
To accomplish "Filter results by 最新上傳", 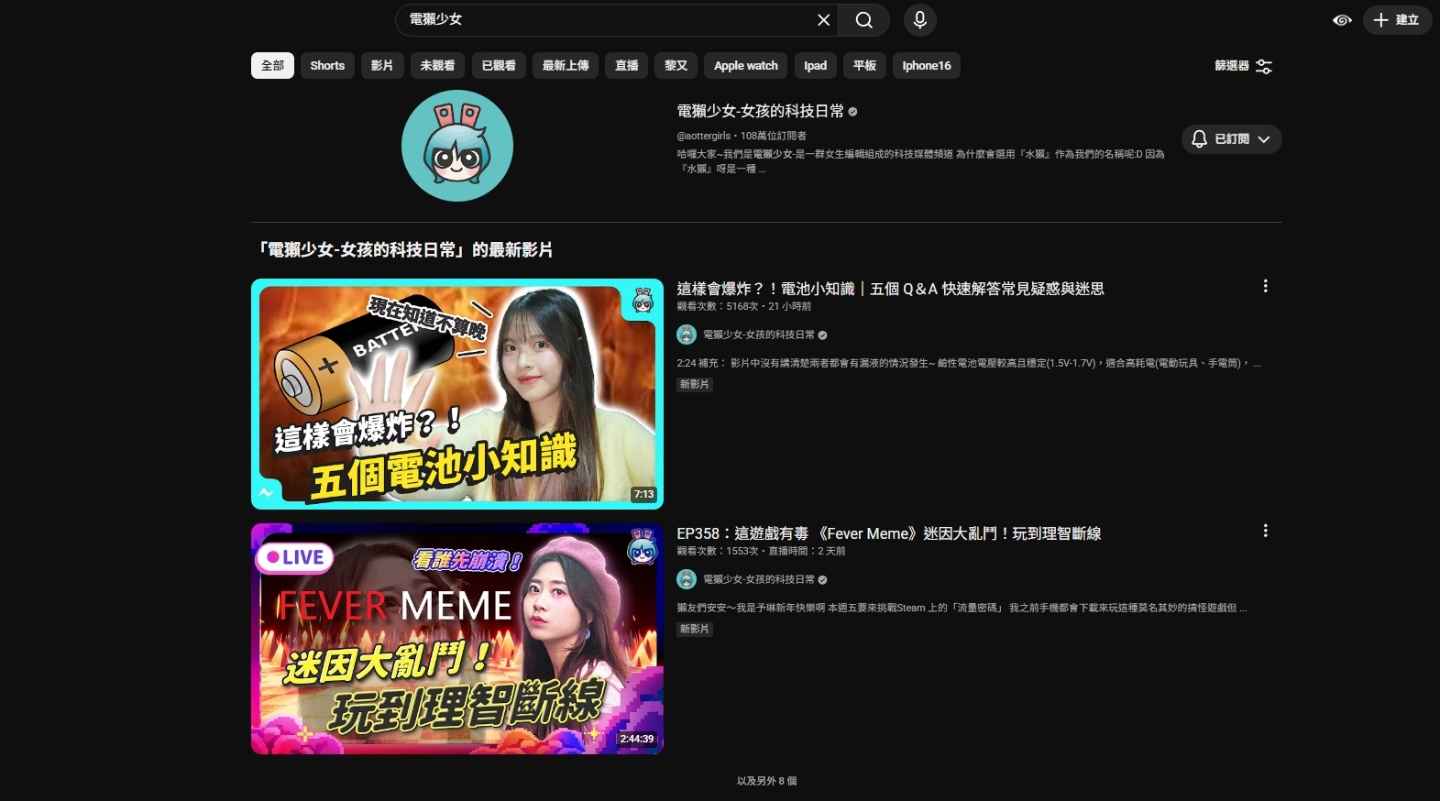I will click(565, 65).
